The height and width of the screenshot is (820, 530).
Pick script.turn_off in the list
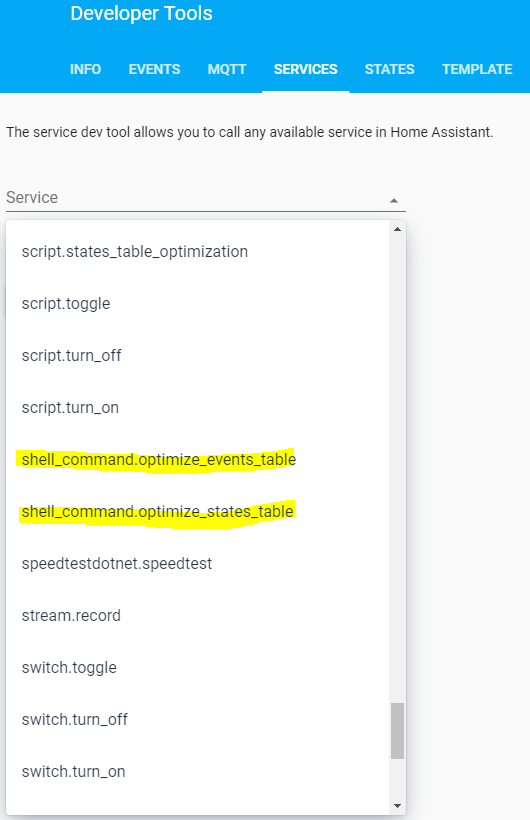click(197, 356)
